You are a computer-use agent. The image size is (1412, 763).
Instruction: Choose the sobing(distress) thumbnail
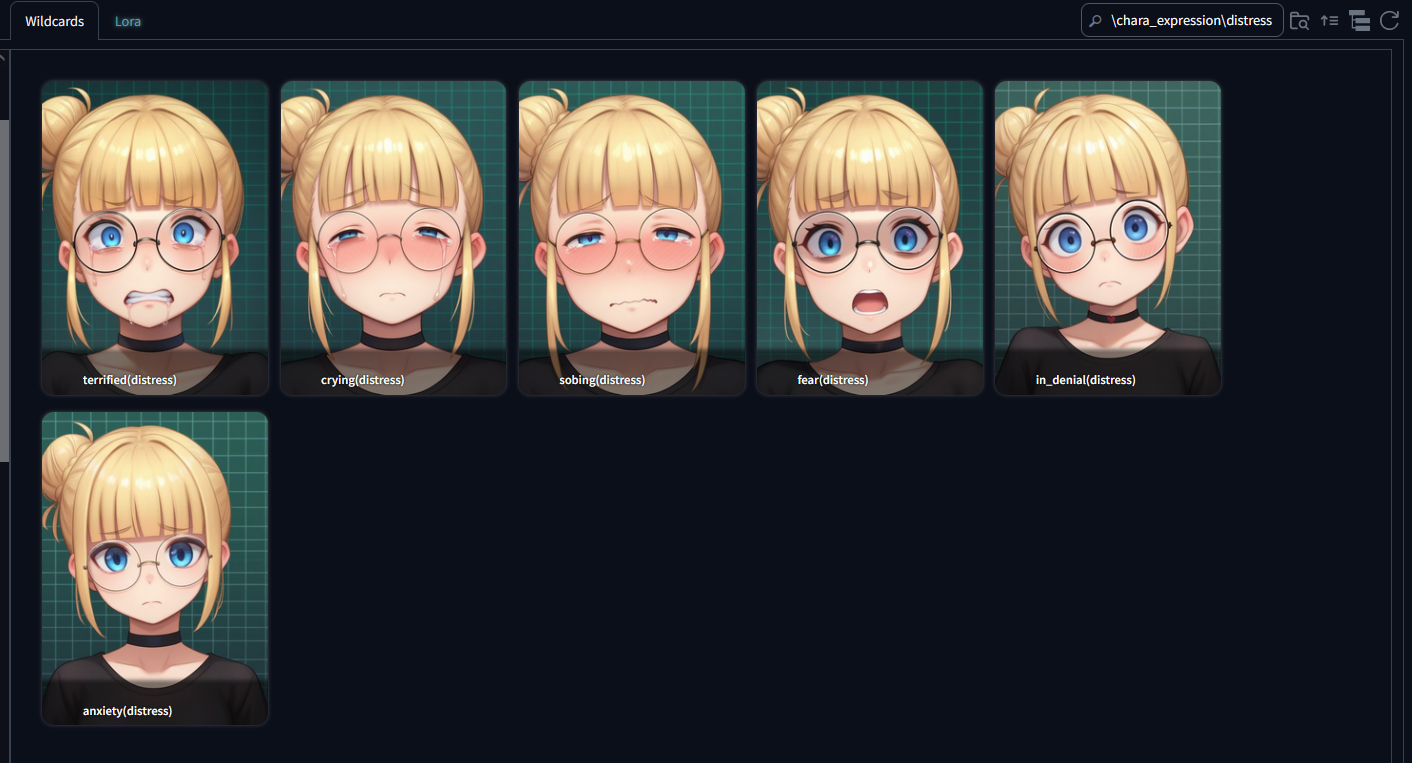pyautogui.click(x=631, y=238)
